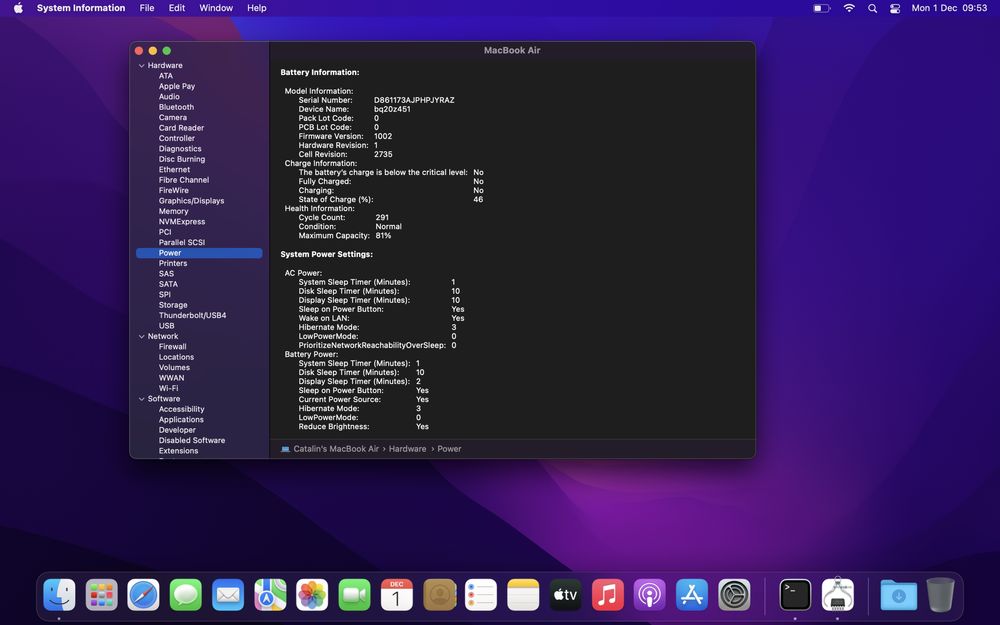Click the date and time in menu bar
Image resolution: width=1000 pixels, height=625 pixels.
click(x=949, y=8)
